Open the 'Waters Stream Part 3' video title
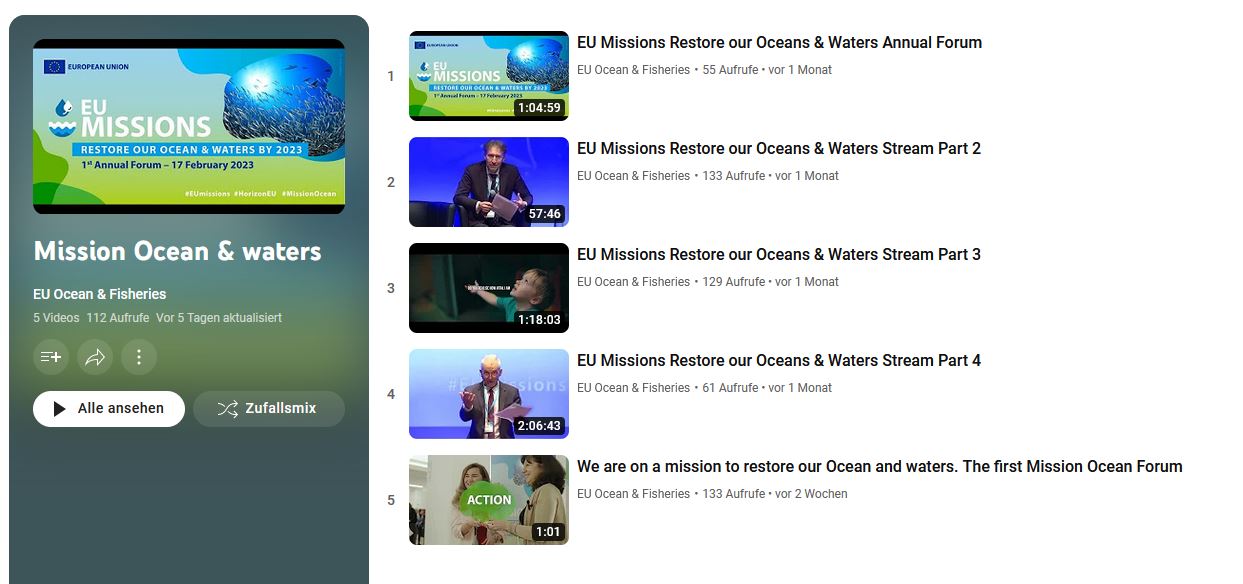The width and height of the screenshot is (1243, 584). [x=779, y=255]
